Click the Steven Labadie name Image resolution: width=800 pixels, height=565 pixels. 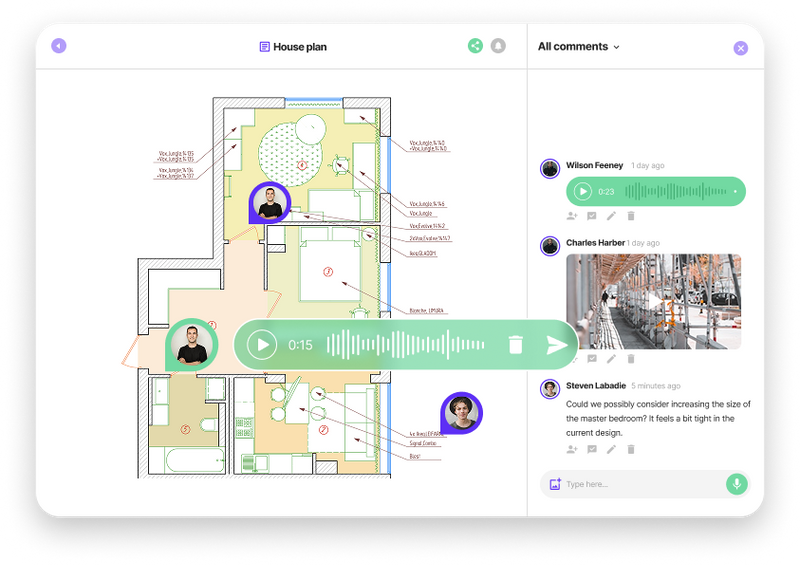[x=596, y=386]
